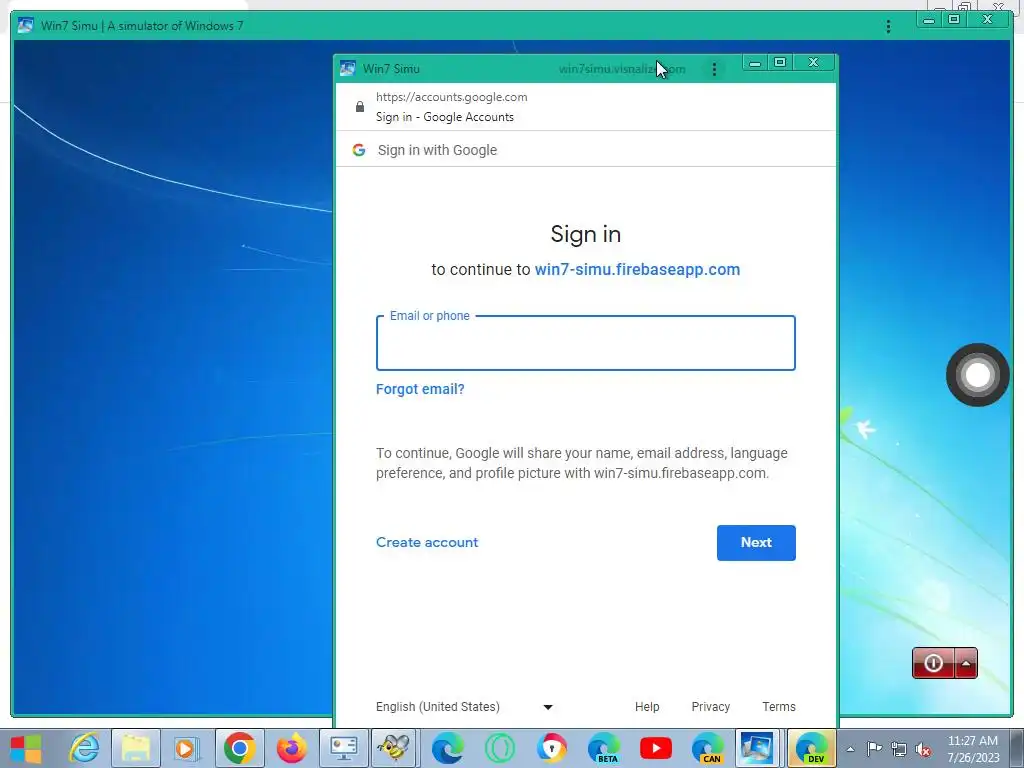Close the Google sign-in window
The height and width of the screenshot is (768, 1024).
pos(813,63)
